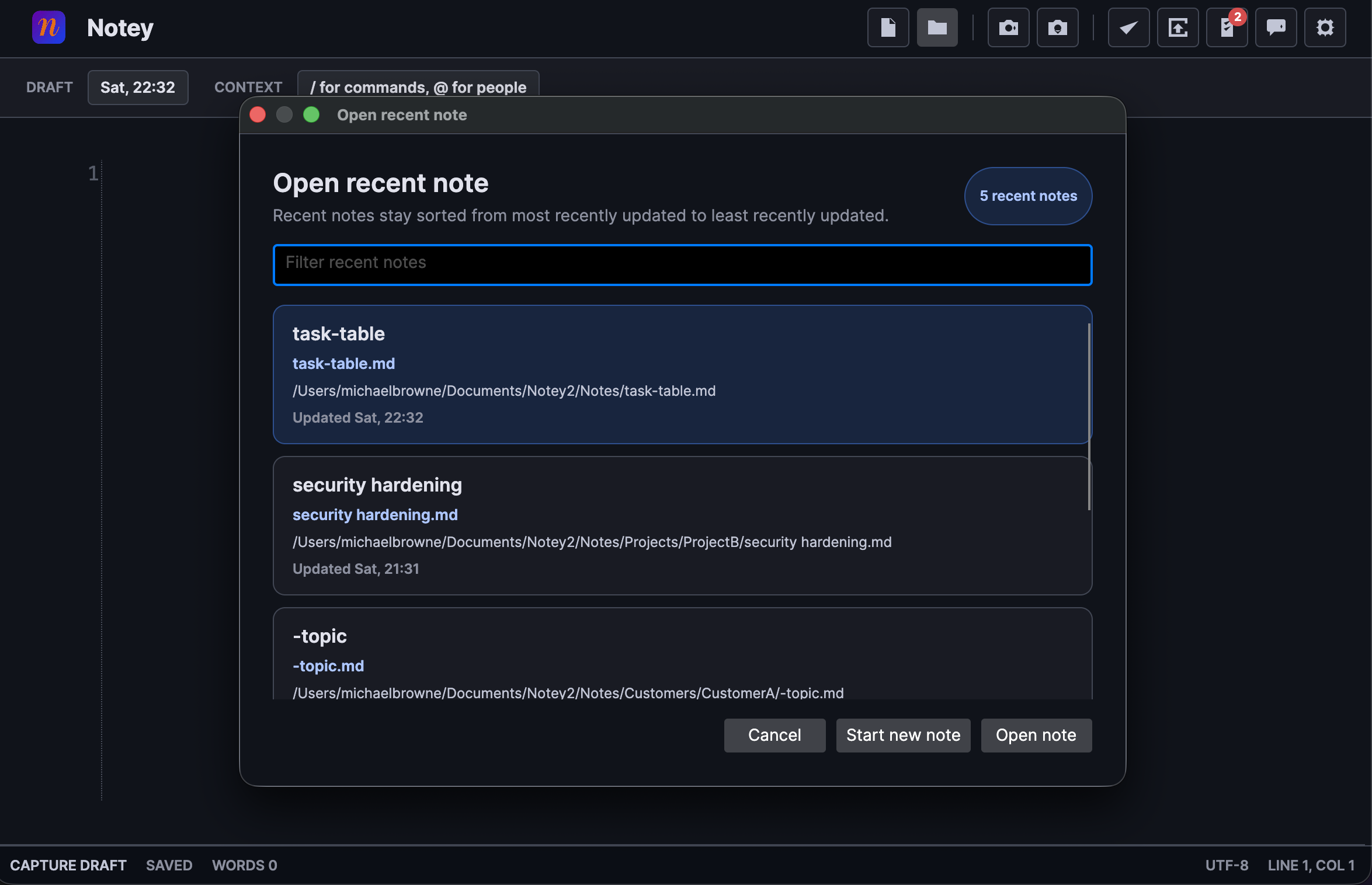Viewport: 1372px width, 885px height.
Task: Click the paper-plane send icon
Action: tap(1128, 27)
